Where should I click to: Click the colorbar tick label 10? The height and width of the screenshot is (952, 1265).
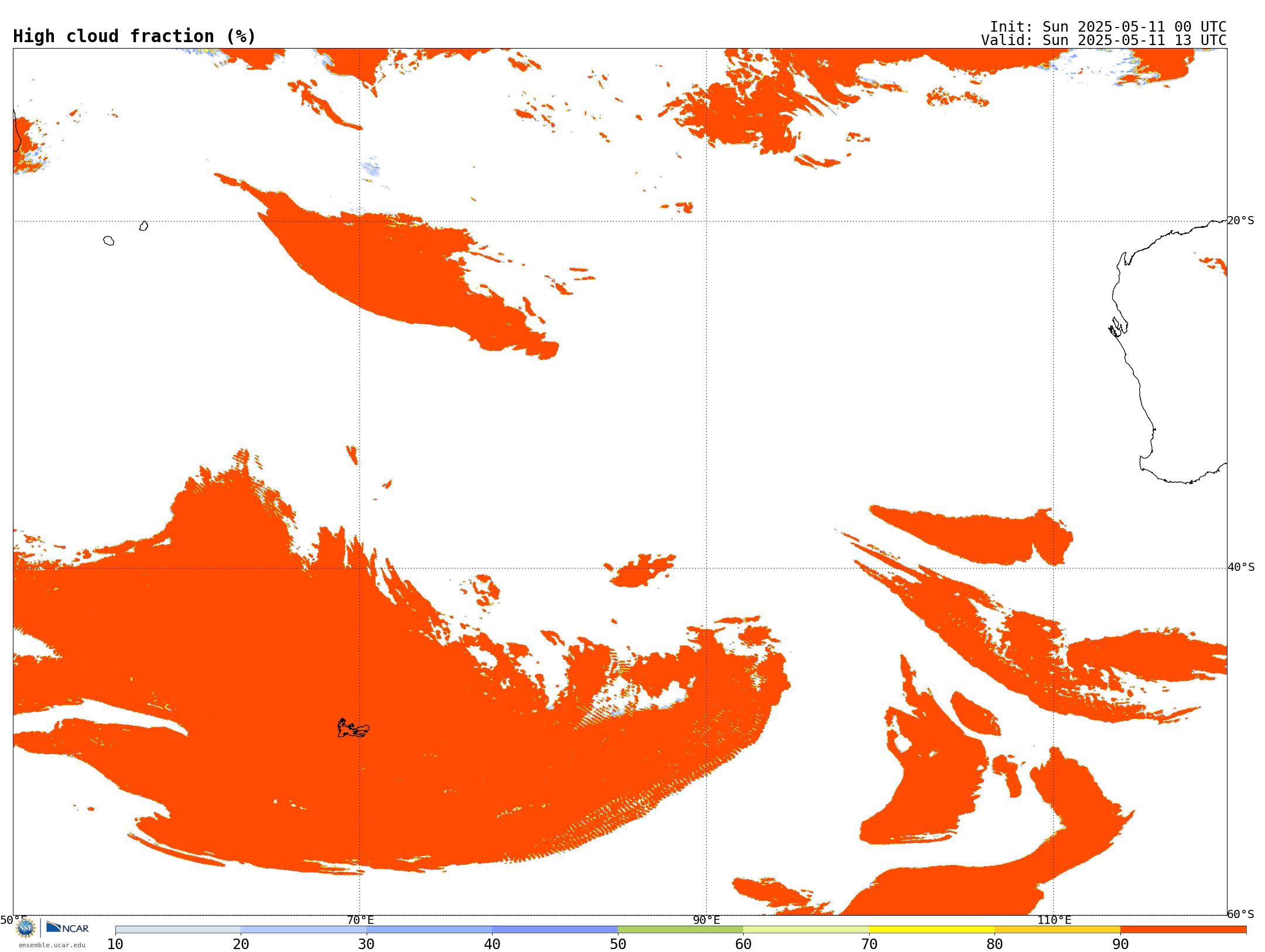click(115, 944)
